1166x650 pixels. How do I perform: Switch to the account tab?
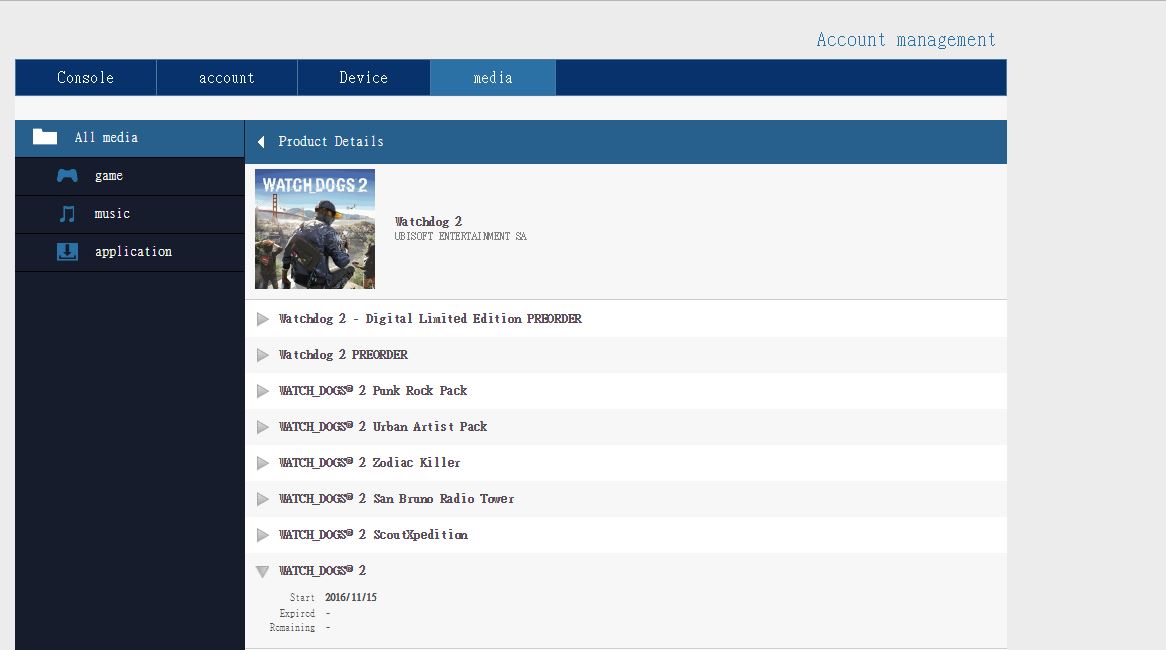click(x=227, y=77)
